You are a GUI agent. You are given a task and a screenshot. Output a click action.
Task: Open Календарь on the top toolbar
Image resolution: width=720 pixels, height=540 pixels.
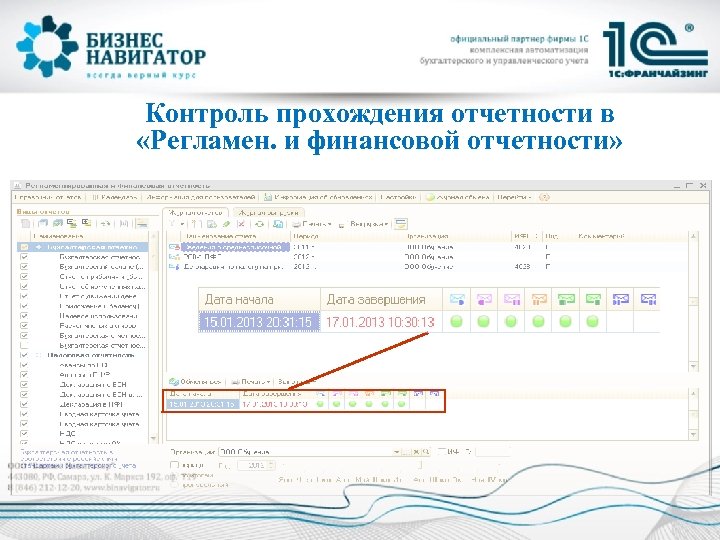coord(115,197)
